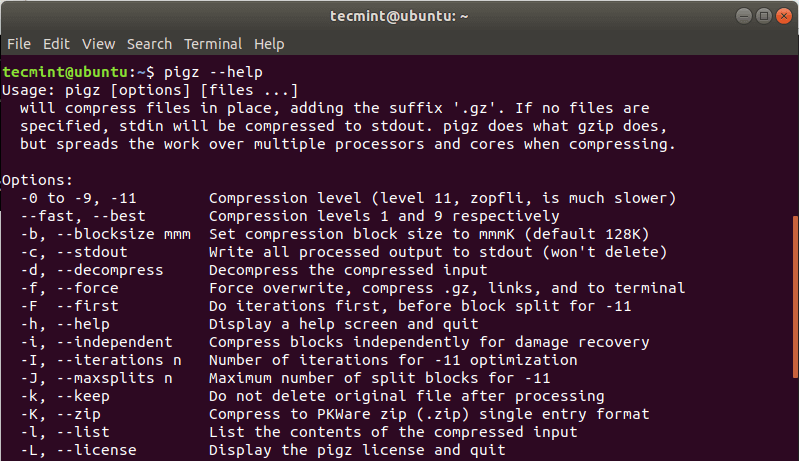Open the File menu
This screenshot has width=799, height=461.
(x=19, y=44)
